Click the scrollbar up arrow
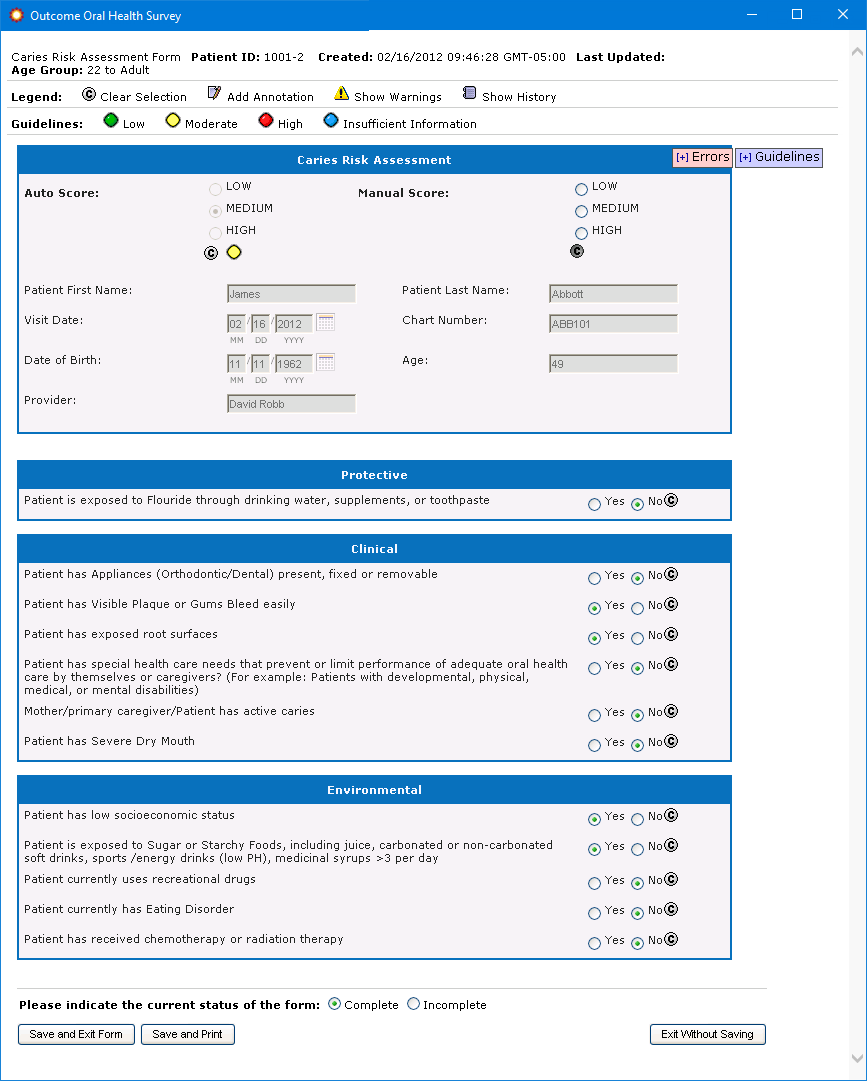The width and height of the screenshot is (867, 1081). click(857, 51)
